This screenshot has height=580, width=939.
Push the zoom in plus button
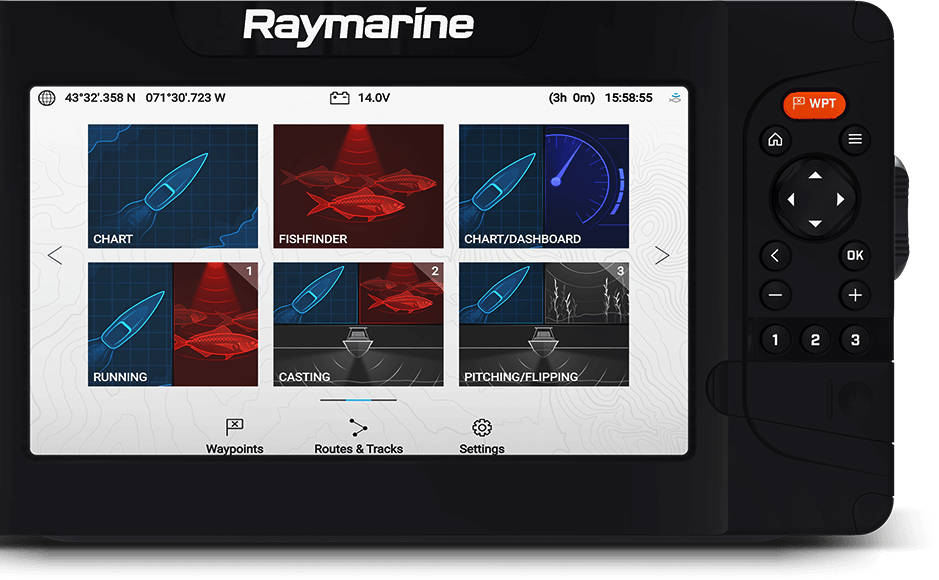coord(855,295)
